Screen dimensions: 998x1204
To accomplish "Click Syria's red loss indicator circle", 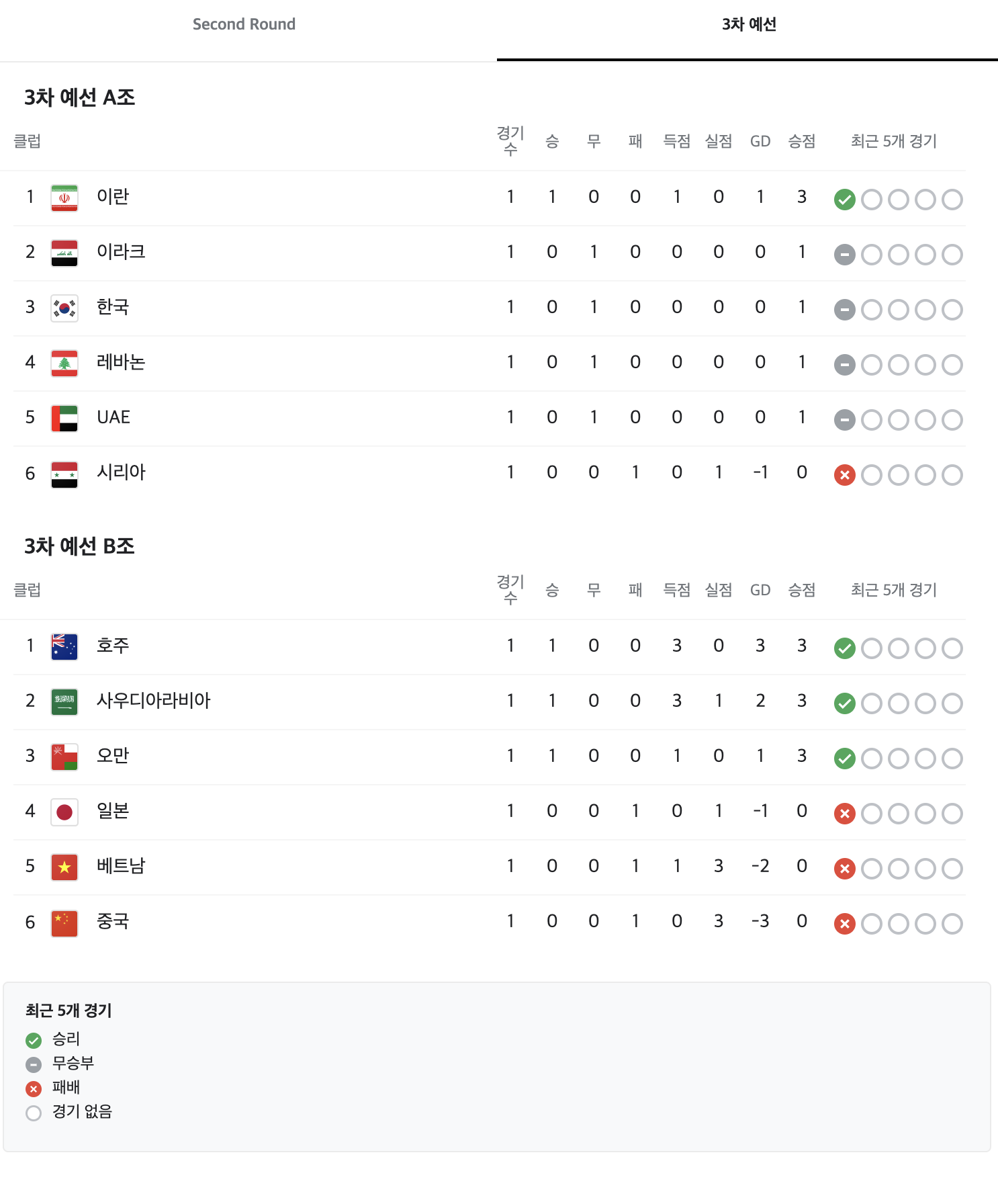I will click(x=844, y=474).
